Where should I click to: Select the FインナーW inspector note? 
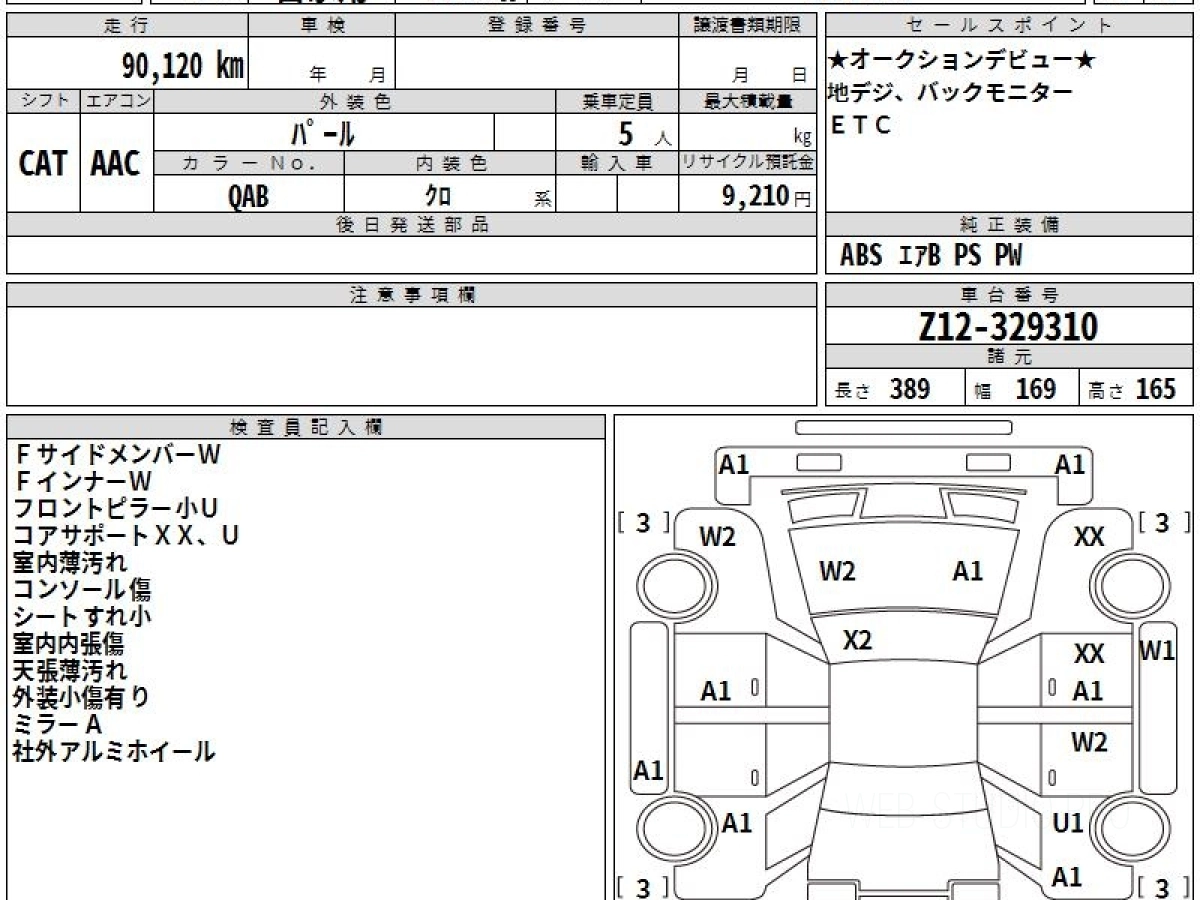tap(83, 481)
